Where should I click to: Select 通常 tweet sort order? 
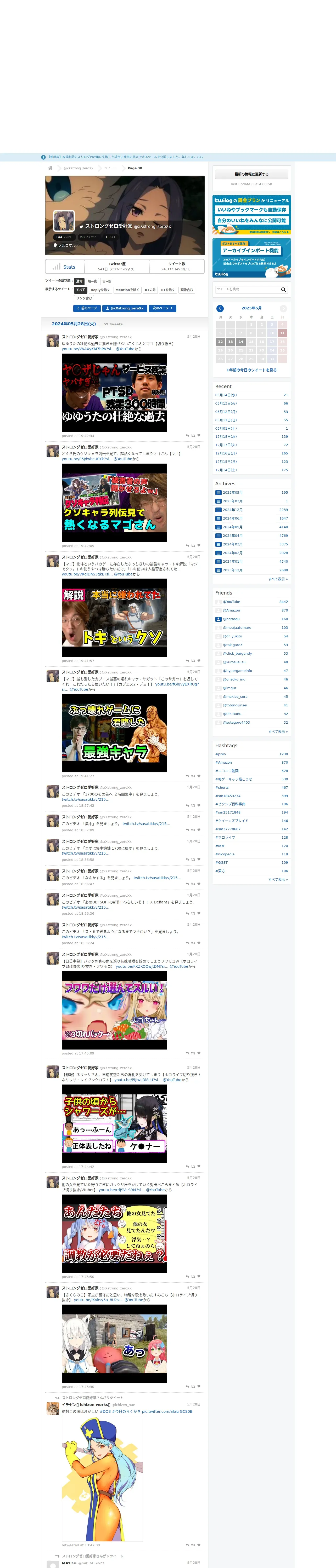click(x=79, y=281)
